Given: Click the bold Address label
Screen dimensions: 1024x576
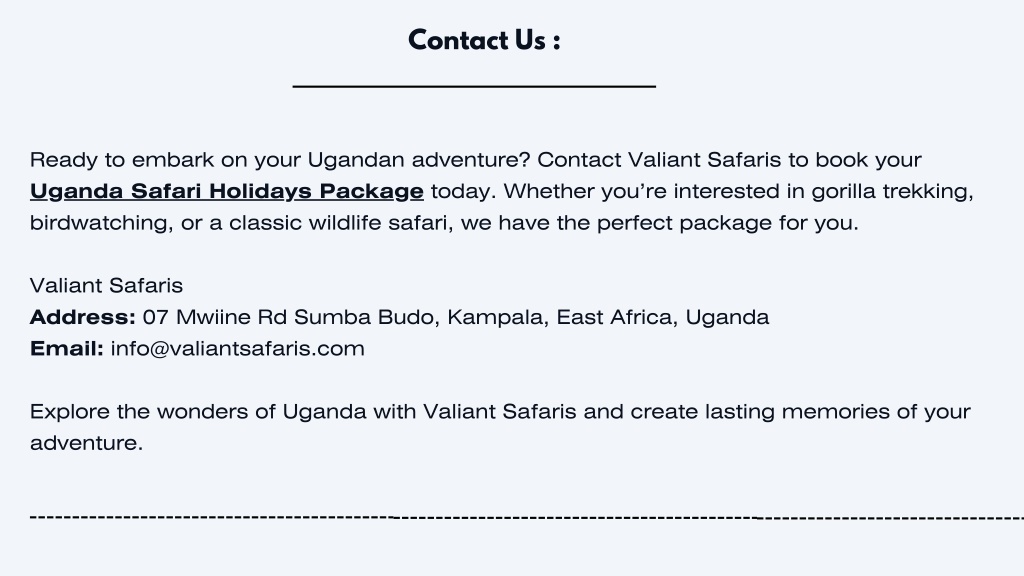Looking at the screenshot, I should pyautogui.click(x=83, y=317).
